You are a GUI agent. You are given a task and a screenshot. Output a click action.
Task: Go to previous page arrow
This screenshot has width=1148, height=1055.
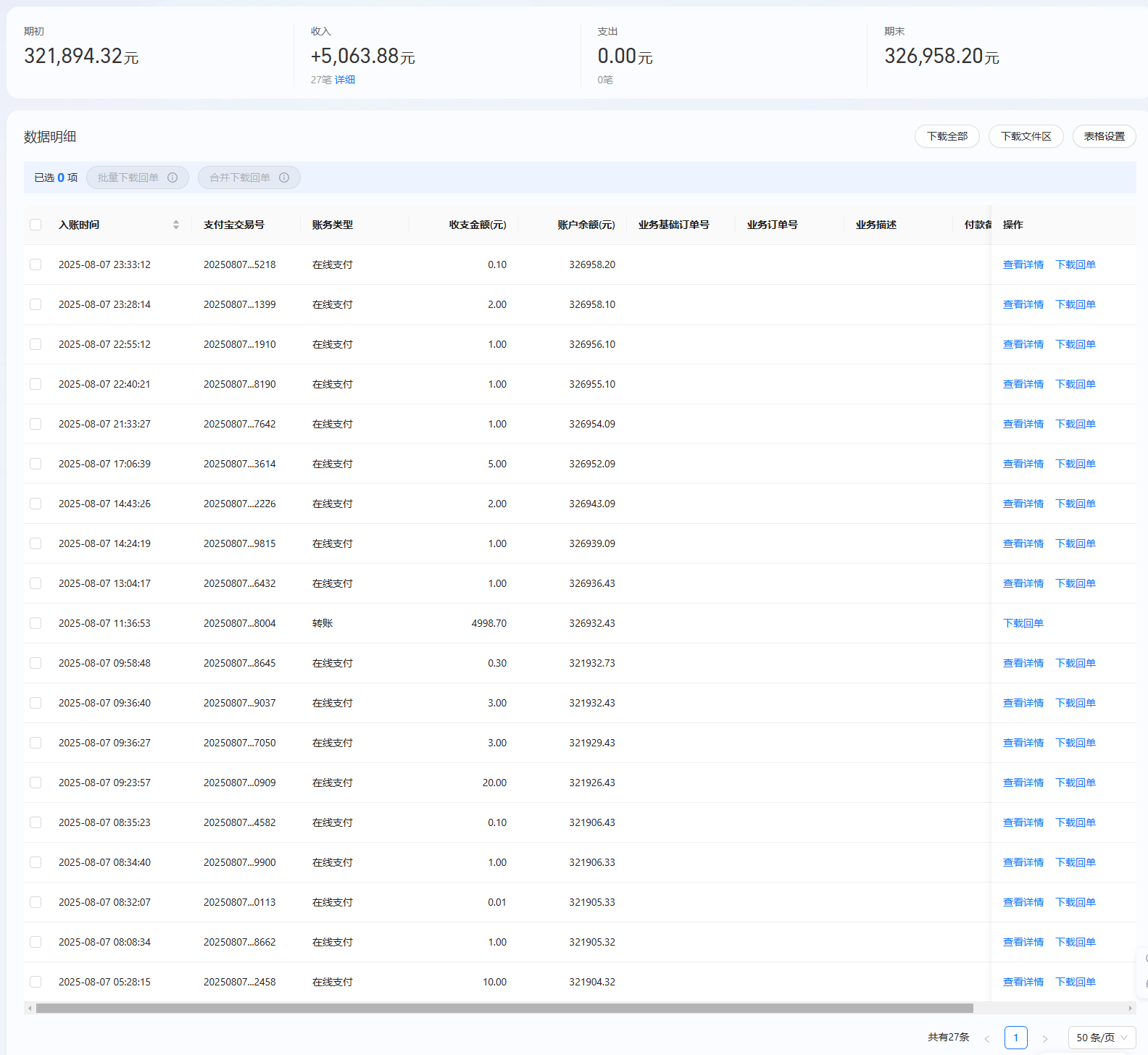(986, 1038)
